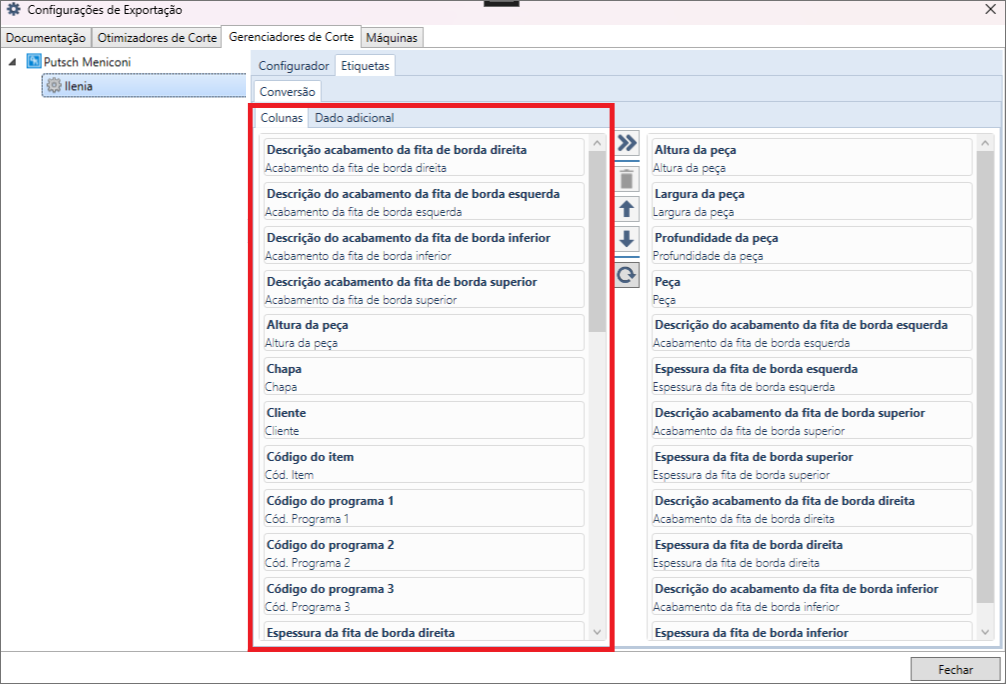The height and width of the screenshot is (684, 1006).
Task: Click the left list scrollbar thumb
Action: (x=597, y=241)
